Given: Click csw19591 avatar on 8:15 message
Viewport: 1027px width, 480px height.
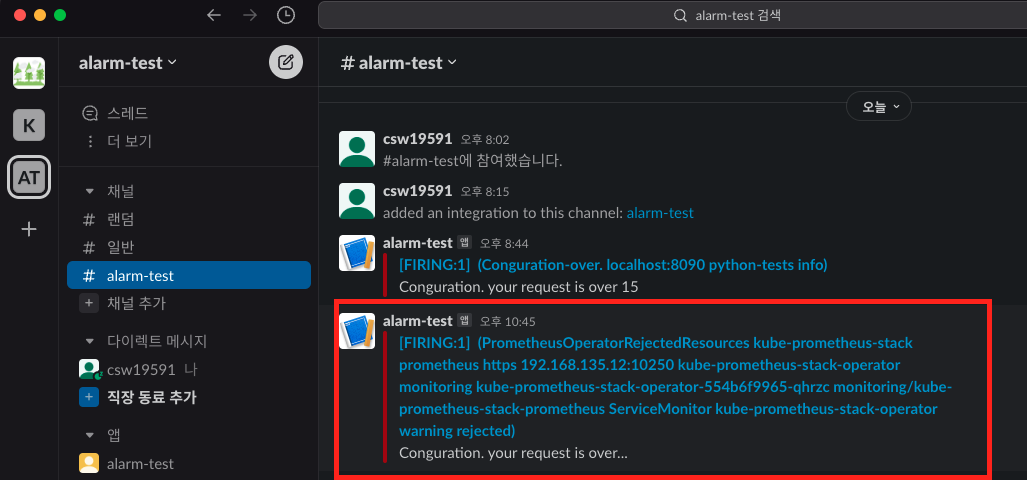Looking at the screenshot, I should pyautogui.click(x=356, y=200).
